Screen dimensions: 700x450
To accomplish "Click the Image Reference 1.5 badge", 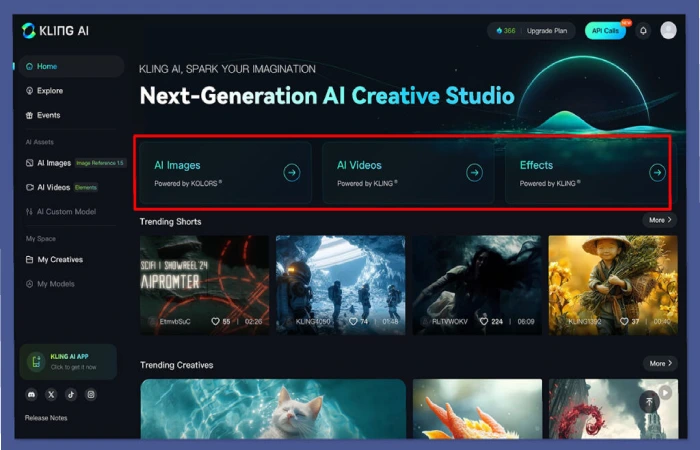I will click(100, 163).
